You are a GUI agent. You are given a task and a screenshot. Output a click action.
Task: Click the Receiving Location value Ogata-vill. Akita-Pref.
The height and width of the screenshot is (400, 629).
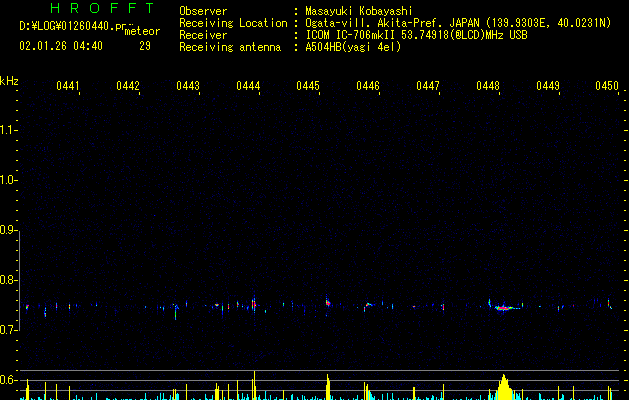(373, 23)
